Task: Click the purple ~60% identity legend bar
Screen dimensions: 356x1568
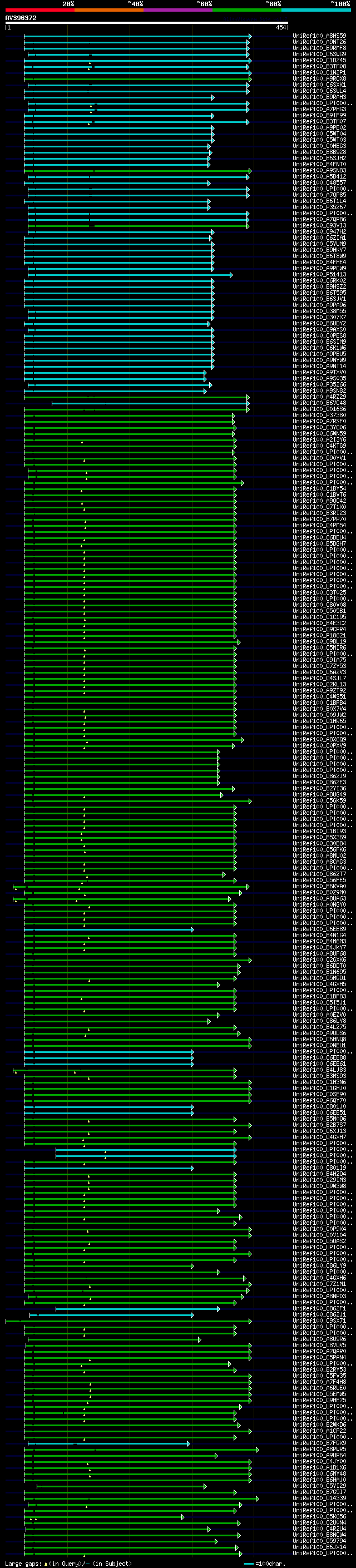Action: (x=179, y=10)
